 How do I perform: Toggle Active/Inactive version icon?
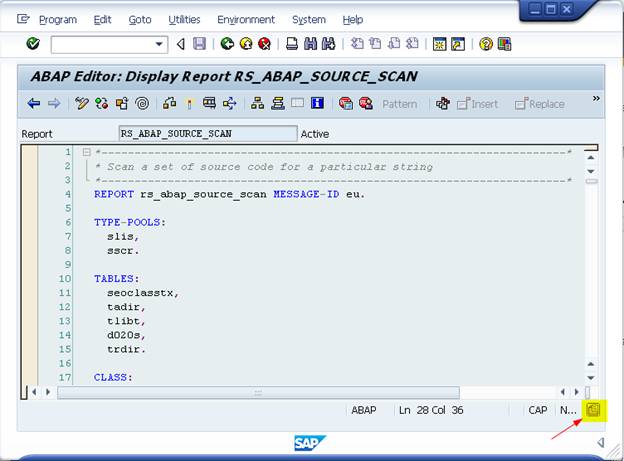[x=101, y=104]
